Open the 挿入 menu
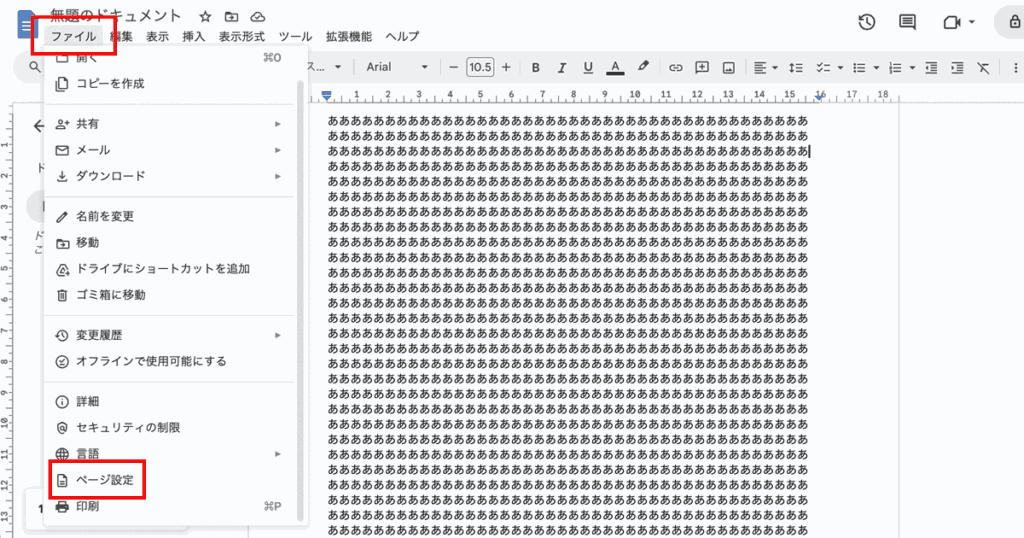This screenshot has width=1024, height=538. [x=194, y=36]
